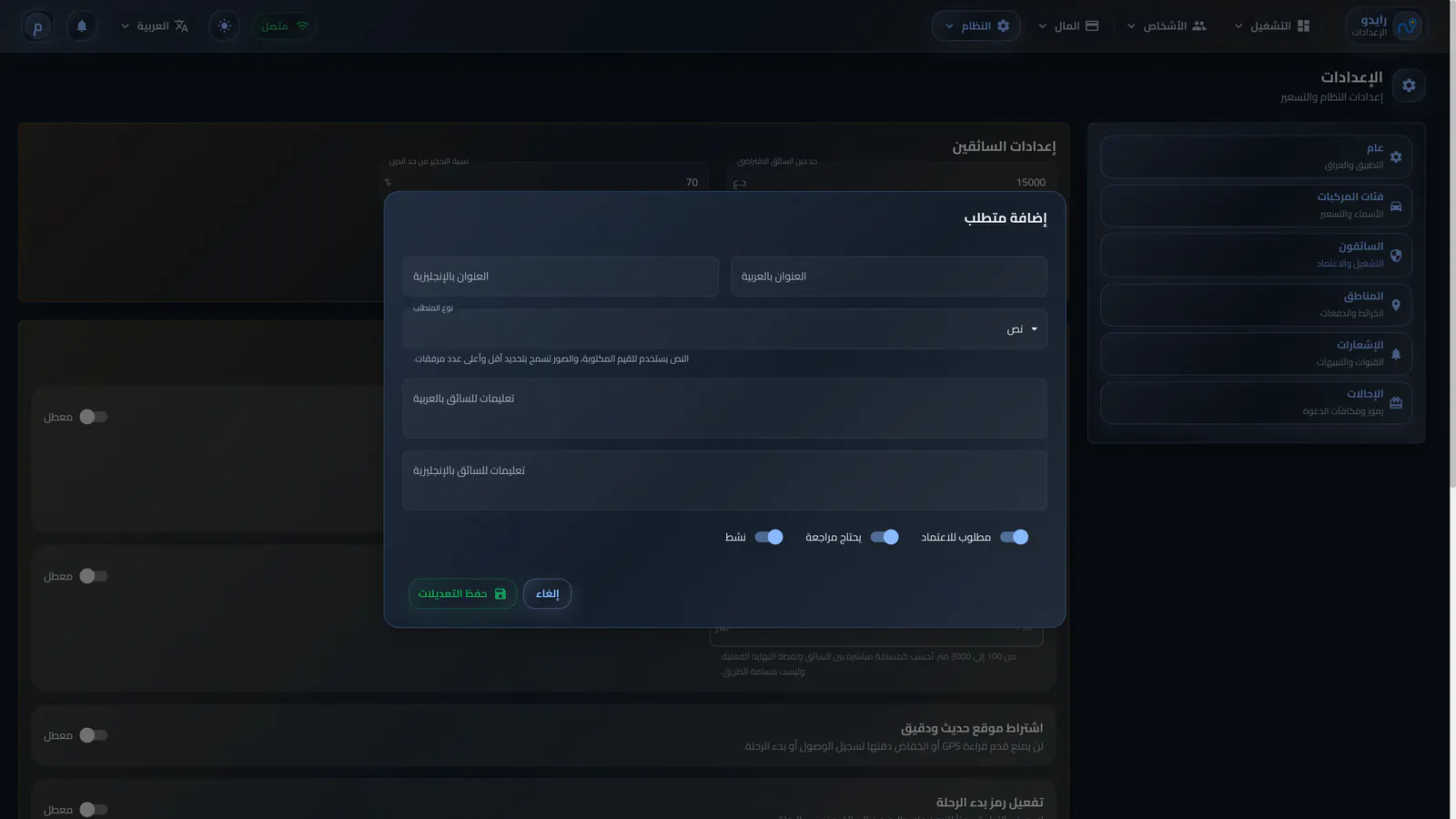Toggle the نشط switch in dialog
Viewport: 1456px width, 819px height.
[769, 537]
